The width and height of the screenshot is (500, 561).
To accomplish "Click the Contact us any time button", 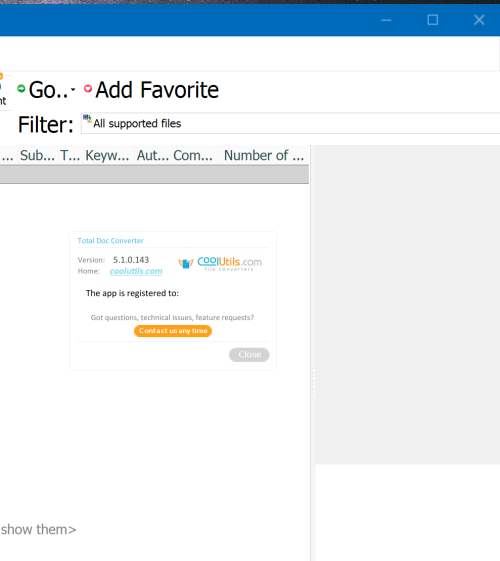I will tap(173, 331).
